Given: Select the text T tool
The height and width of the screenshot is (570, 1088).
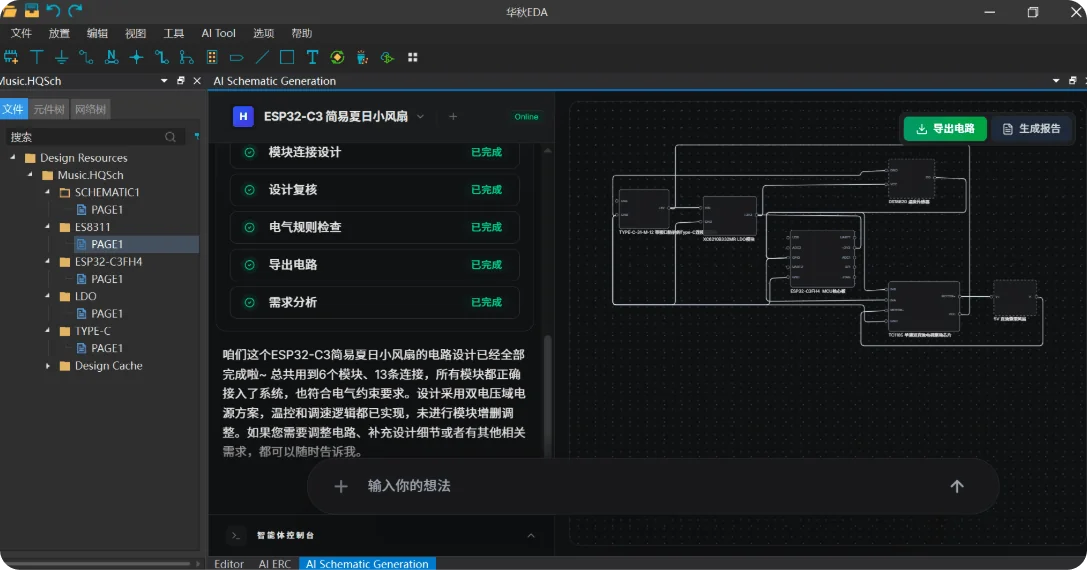Looking at the screenshot, I should click(312, 58).
